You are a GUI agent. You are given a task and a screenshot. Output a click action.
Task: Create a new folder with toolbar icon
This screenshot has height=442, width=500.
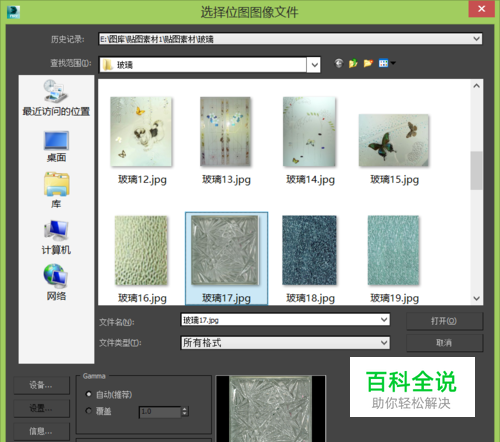click(x=368, y=63)
